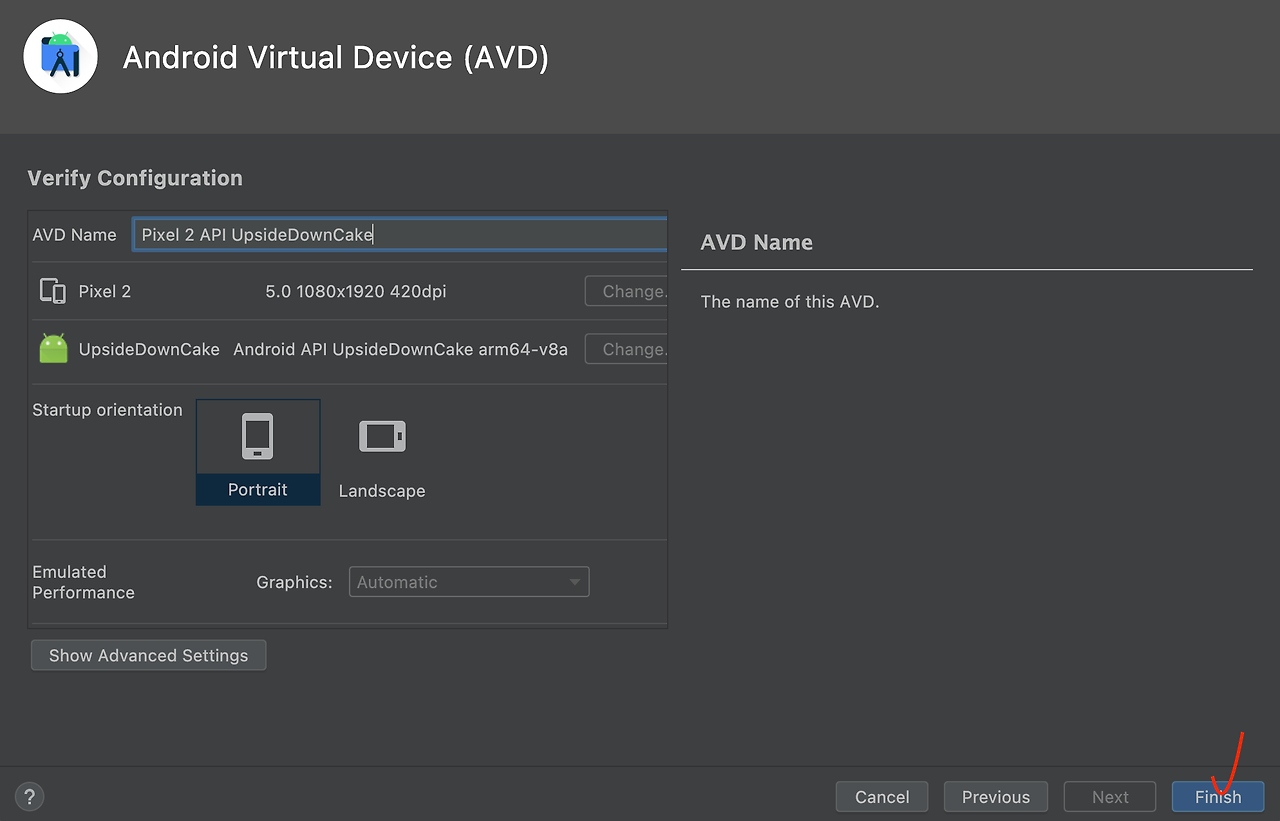Click the 'Pixel 2' device name text
The image size is (1280, 821).
point(105,292)
